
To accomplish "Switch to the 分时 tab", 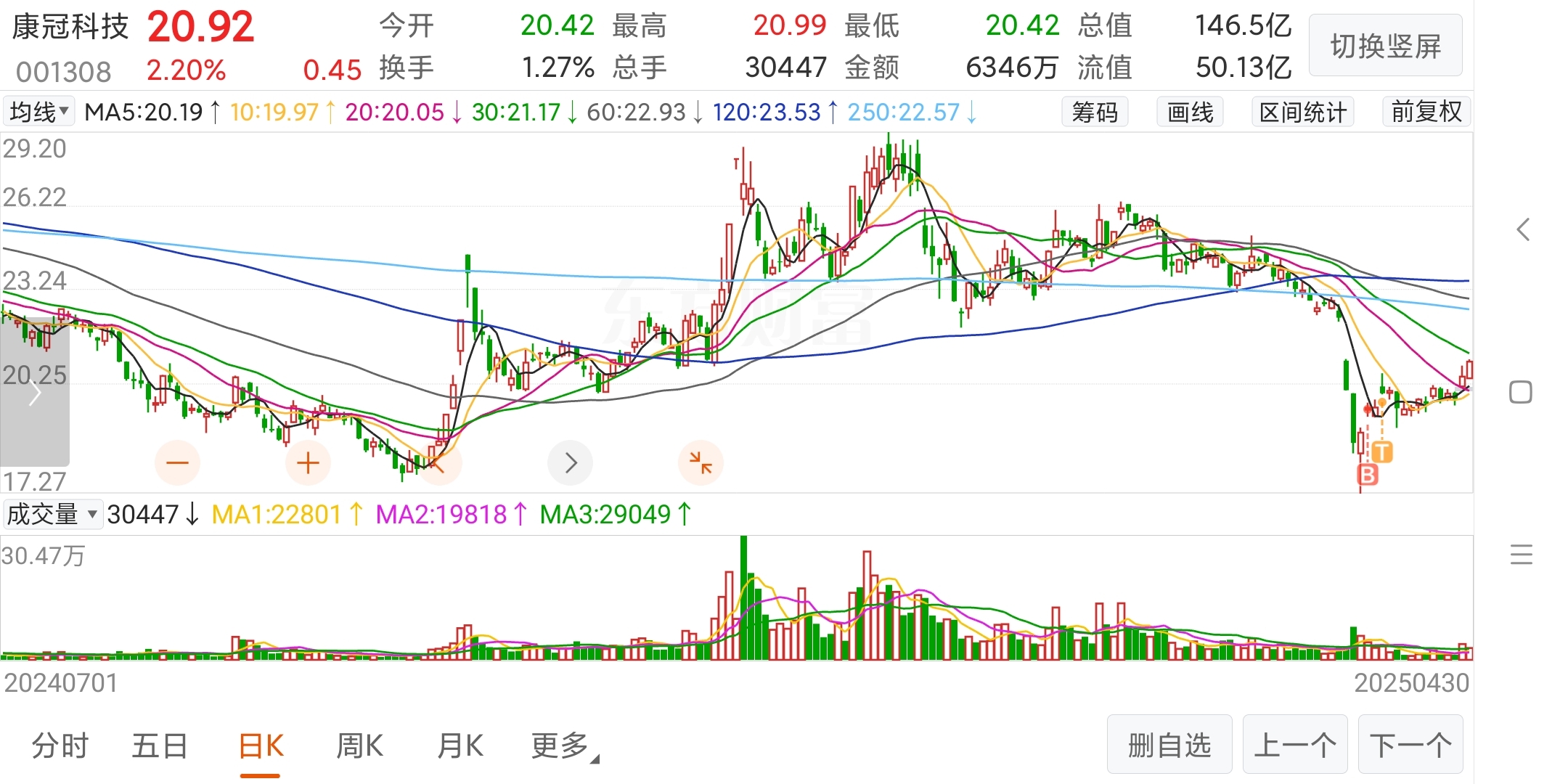I will [x=60, y=746].
